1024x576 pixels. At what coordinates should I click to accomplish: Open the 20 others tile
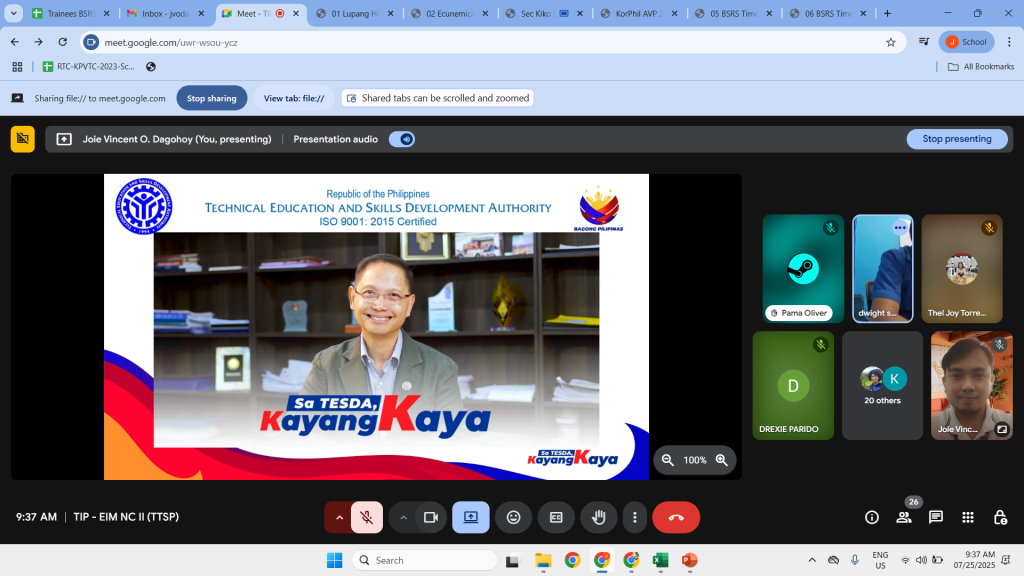882,385
